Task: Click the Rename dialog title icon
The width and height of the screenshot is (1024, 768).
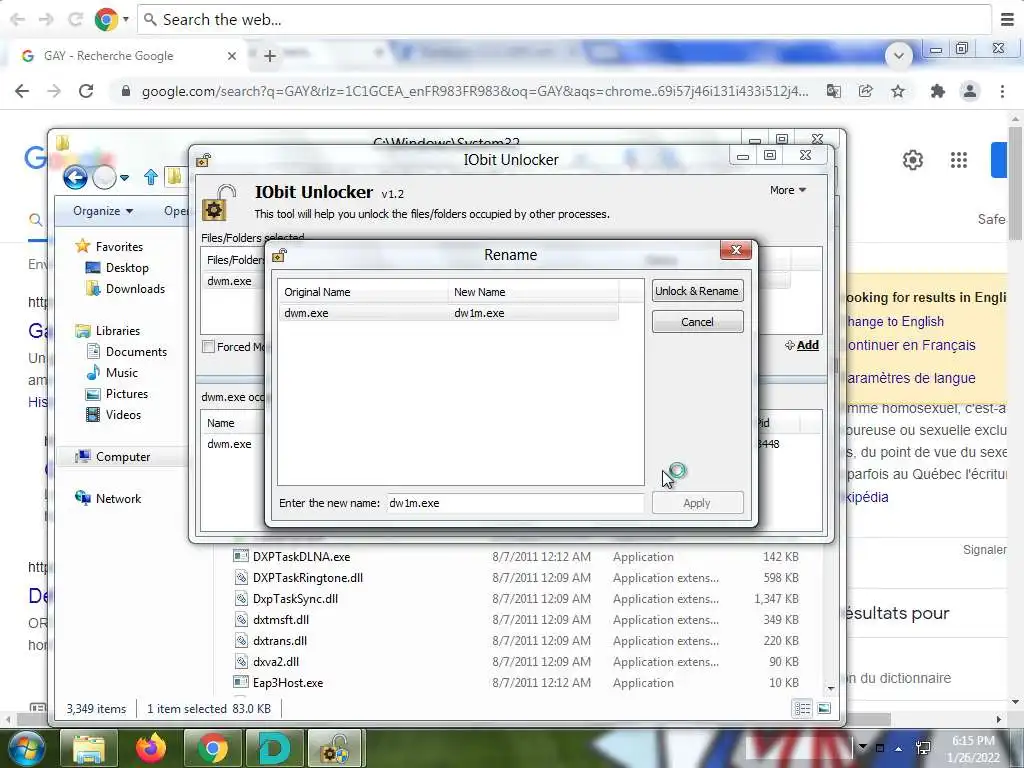Action: click(280, 255)
